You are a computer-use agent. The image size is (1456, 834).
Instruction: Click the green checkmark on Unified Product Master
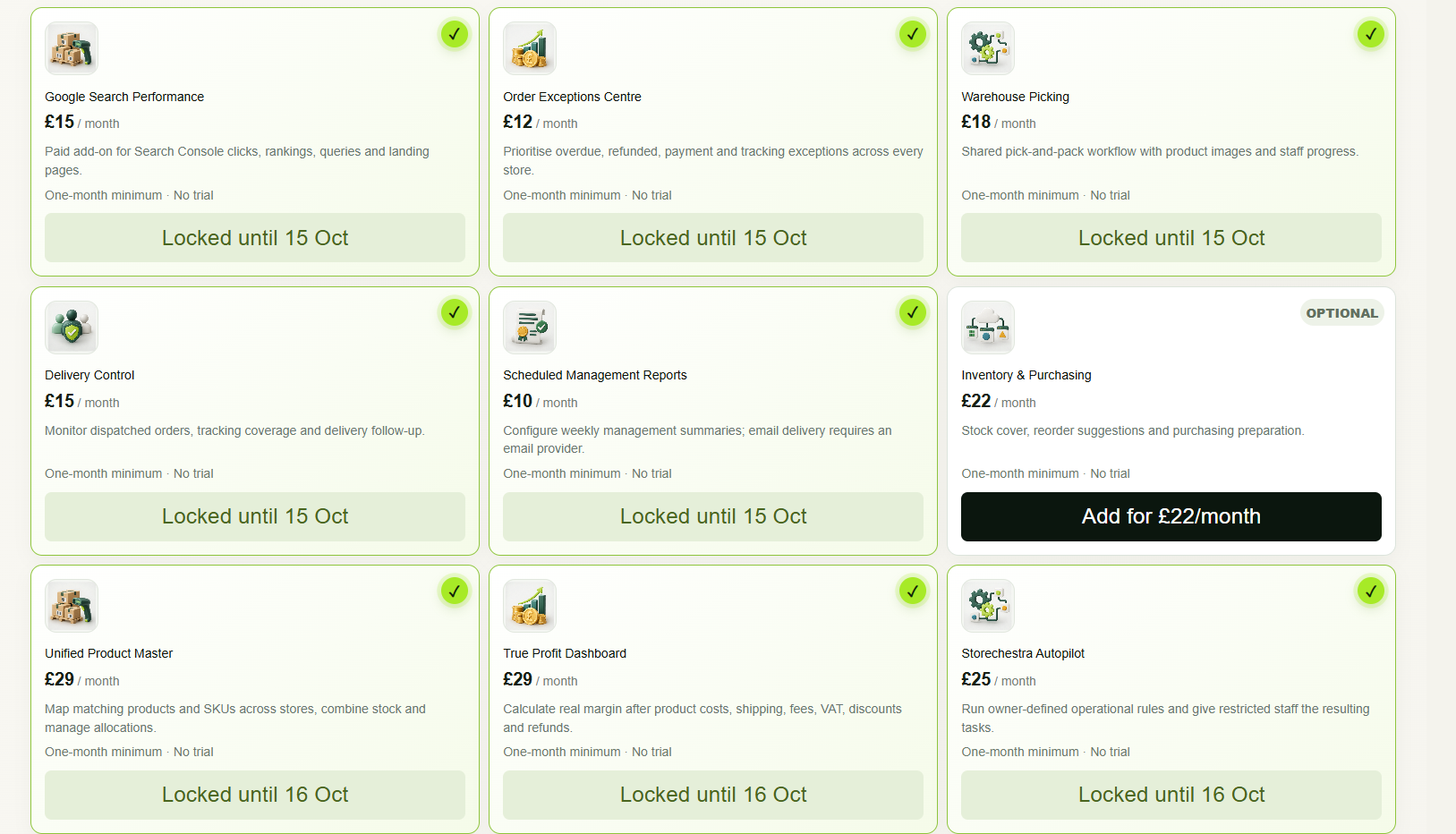pyautogui.click(x=455, y=591)
